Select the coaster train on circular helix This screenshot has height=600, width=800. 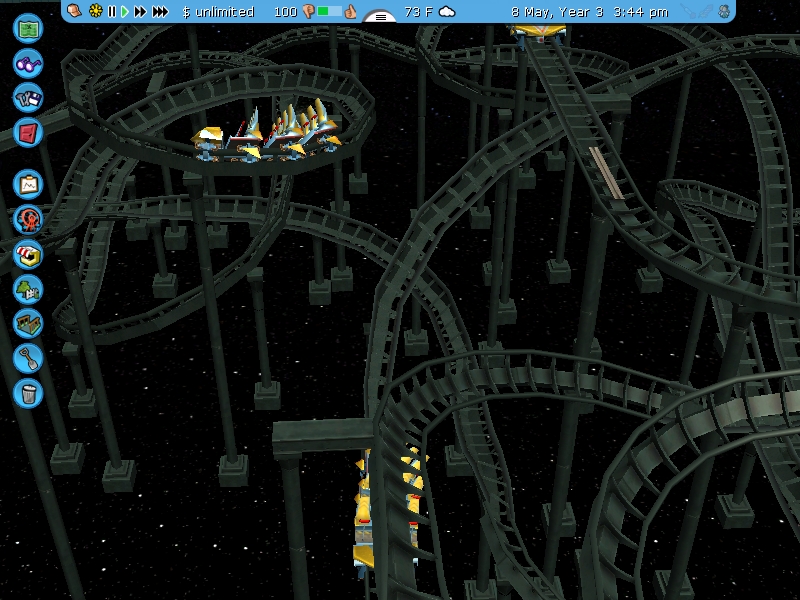266,133
